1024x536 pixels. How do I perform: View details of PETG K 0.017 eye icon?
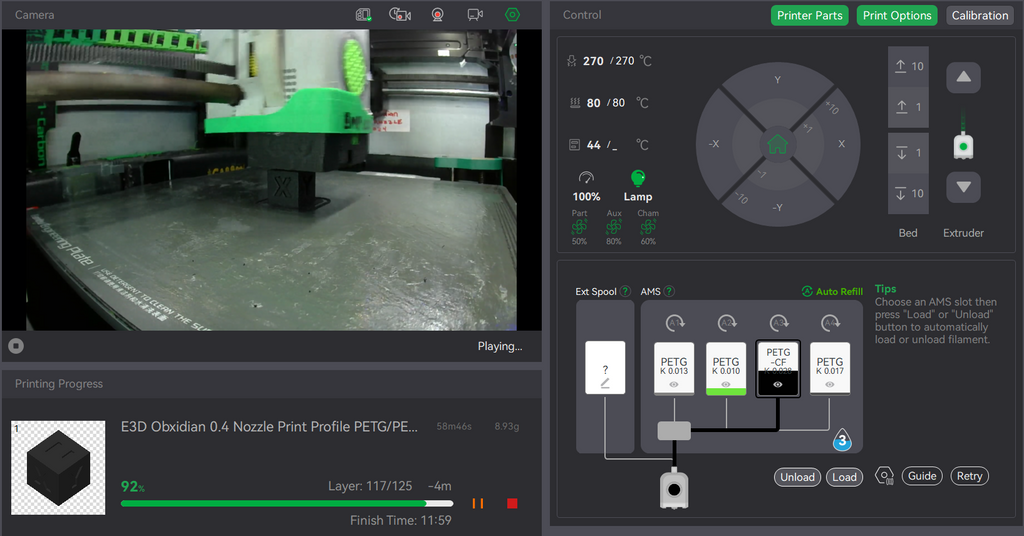(830, 385)
